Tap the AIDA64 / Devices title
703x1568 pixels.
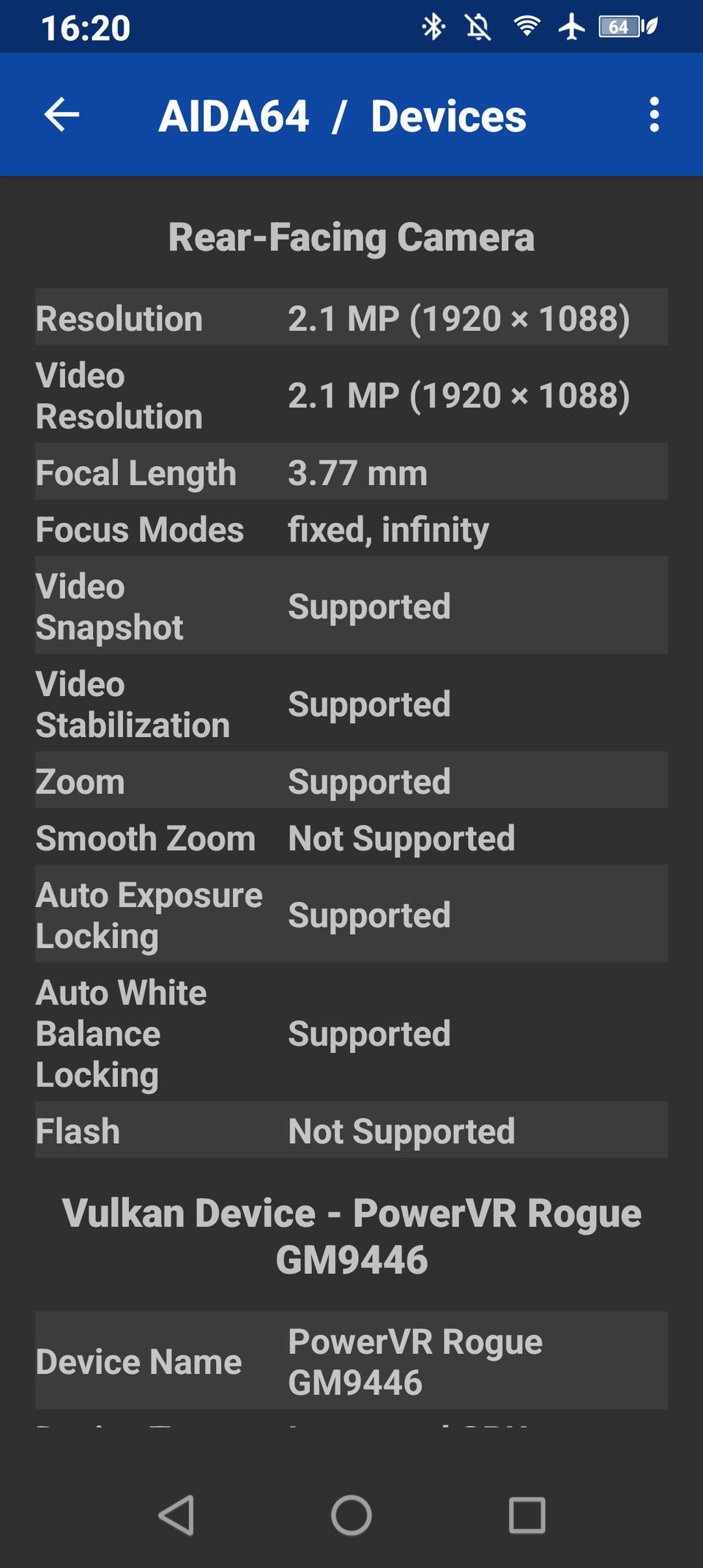(342, 116)
